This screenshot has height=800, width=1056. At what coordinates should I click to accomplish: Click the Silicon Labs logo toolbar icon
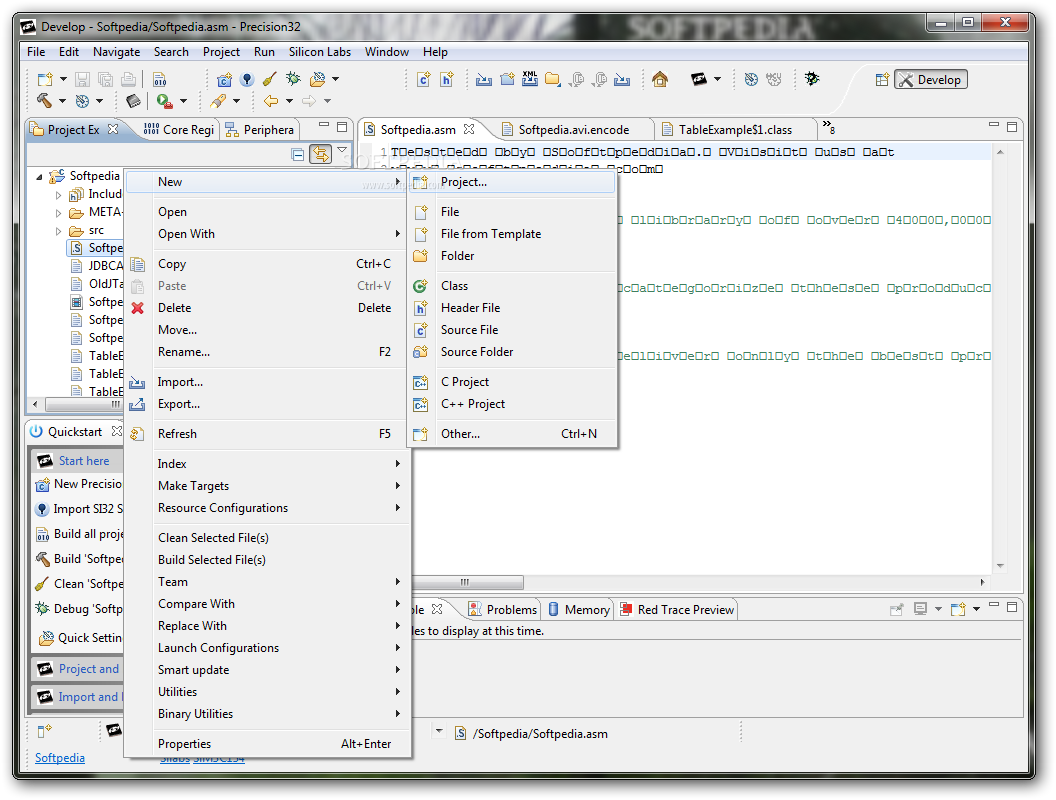click(699, 79)
